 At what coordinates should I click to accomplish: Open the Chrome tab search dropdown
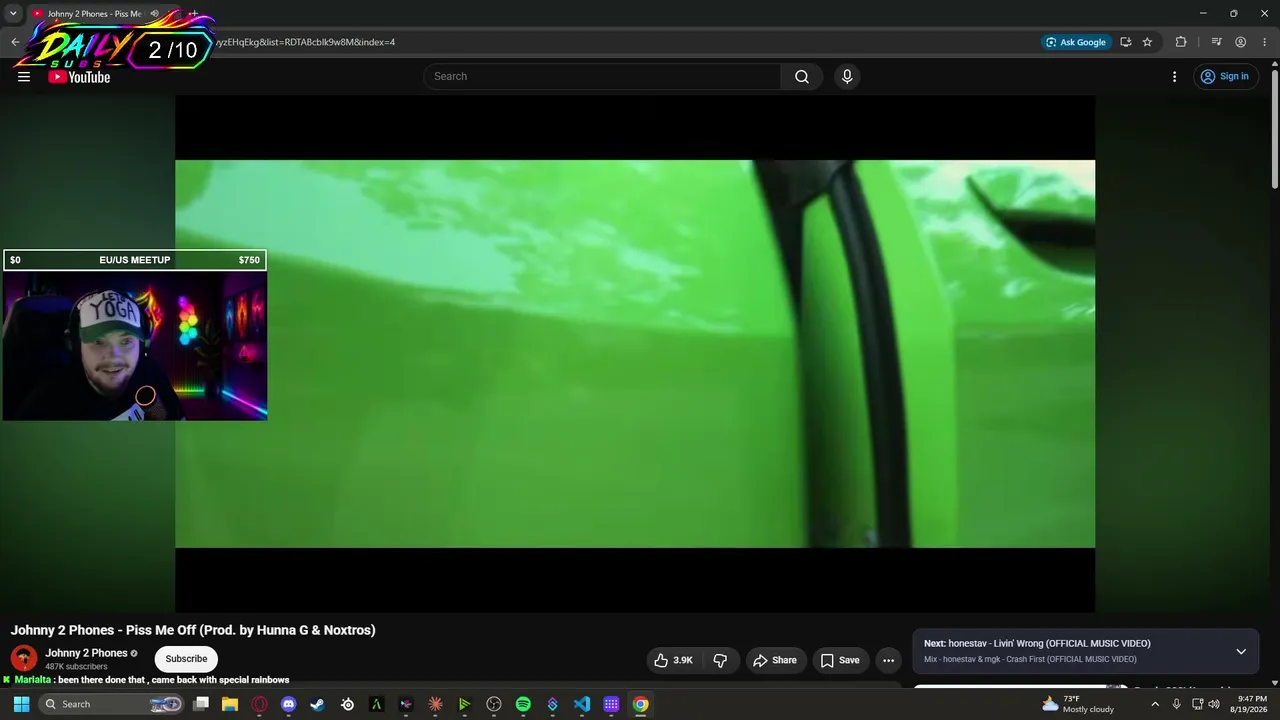point(13,14)
